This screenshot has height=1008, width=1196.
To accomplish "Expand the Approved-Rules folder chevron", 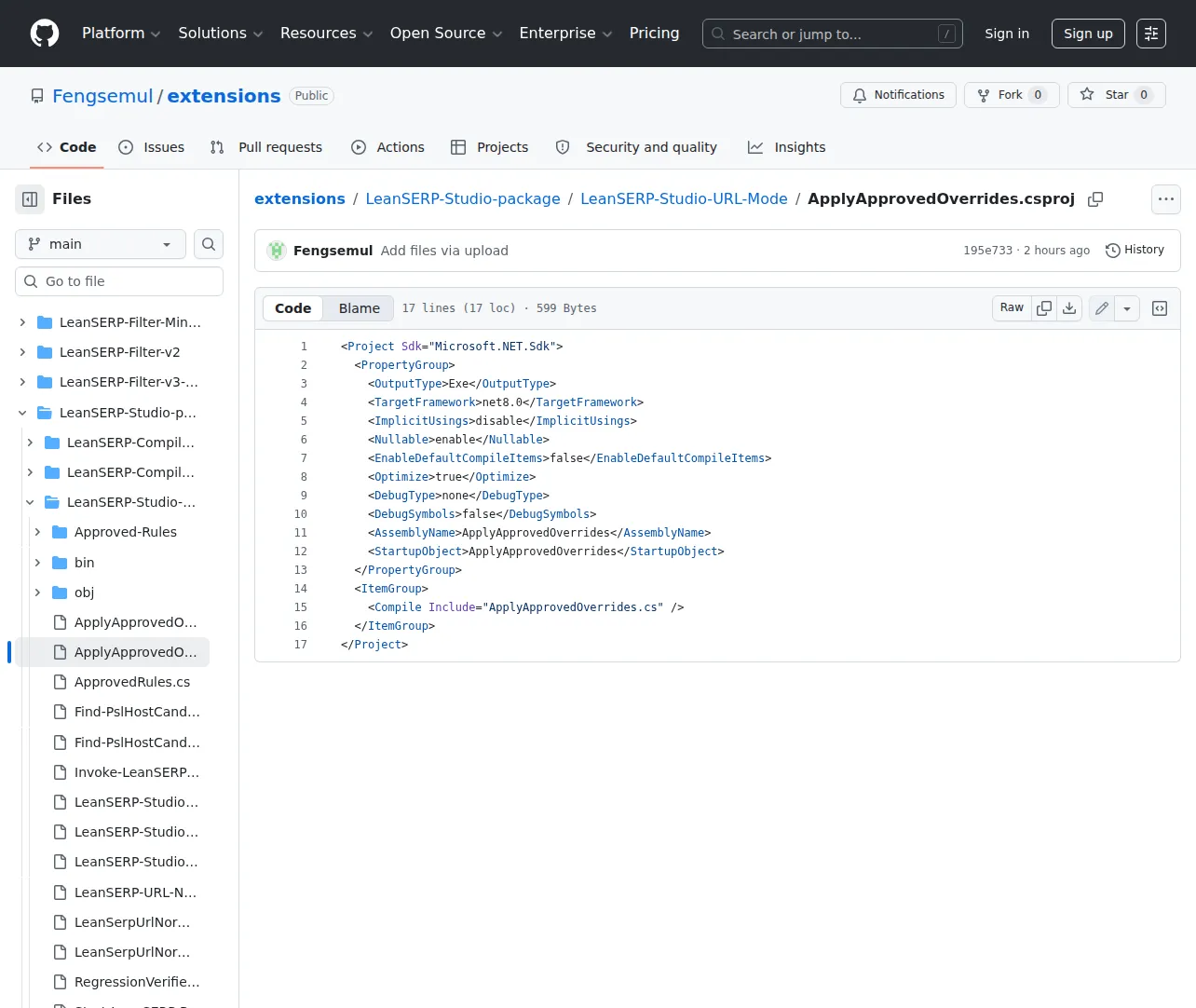I will click(x=37, y=532).
